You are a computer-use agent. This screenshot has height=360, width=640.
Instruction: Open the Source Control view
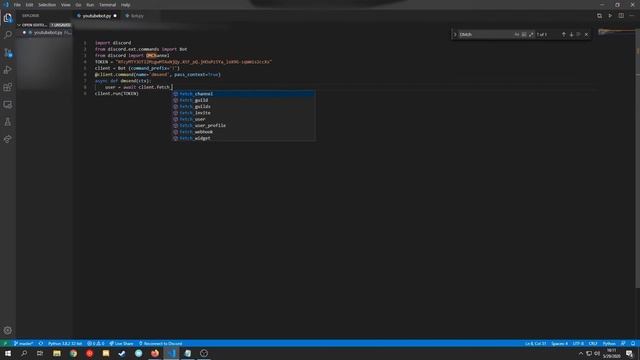(8, 53)
